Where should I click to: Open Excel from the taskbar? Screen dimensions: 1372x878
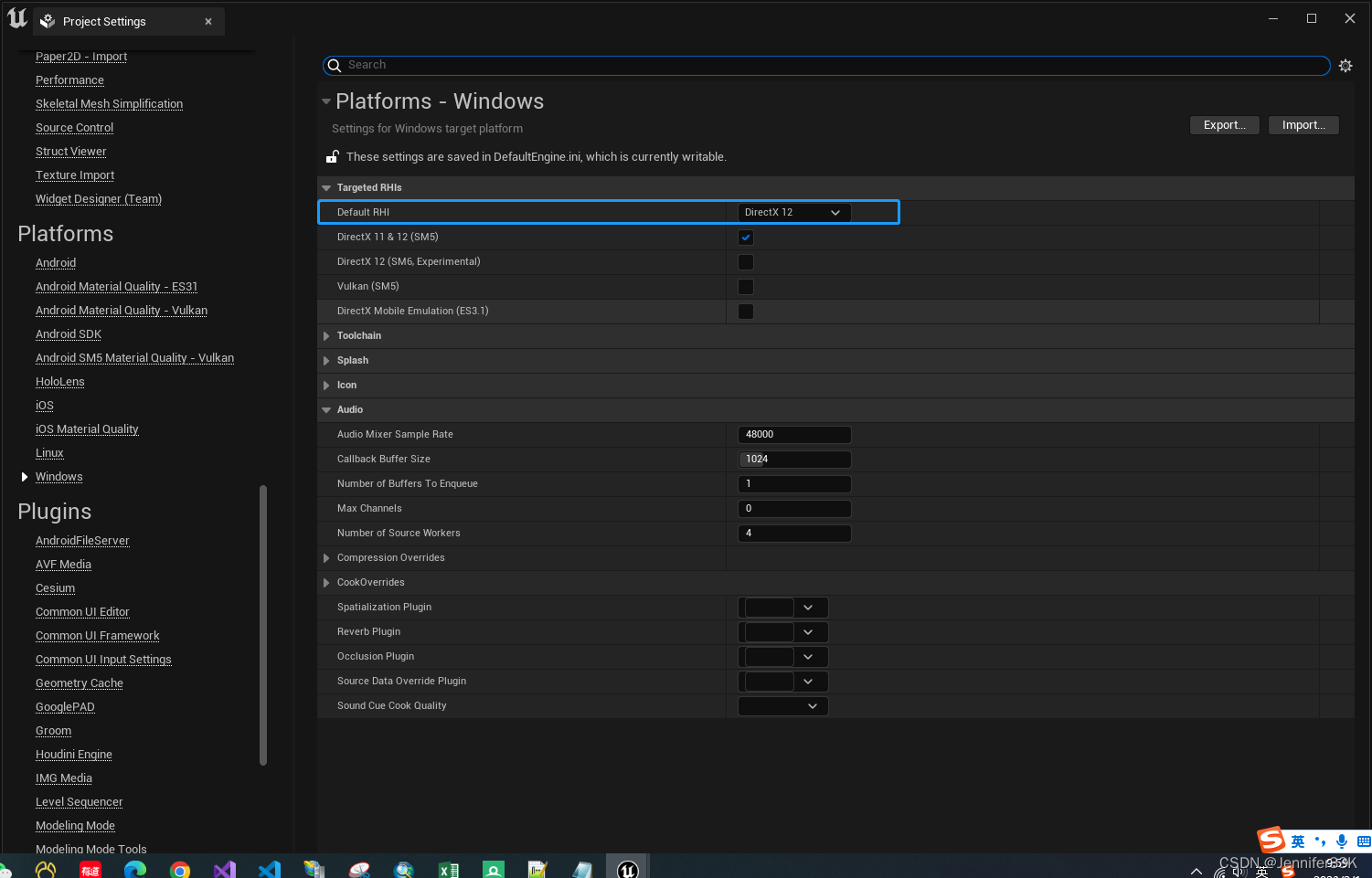[448, 866]
